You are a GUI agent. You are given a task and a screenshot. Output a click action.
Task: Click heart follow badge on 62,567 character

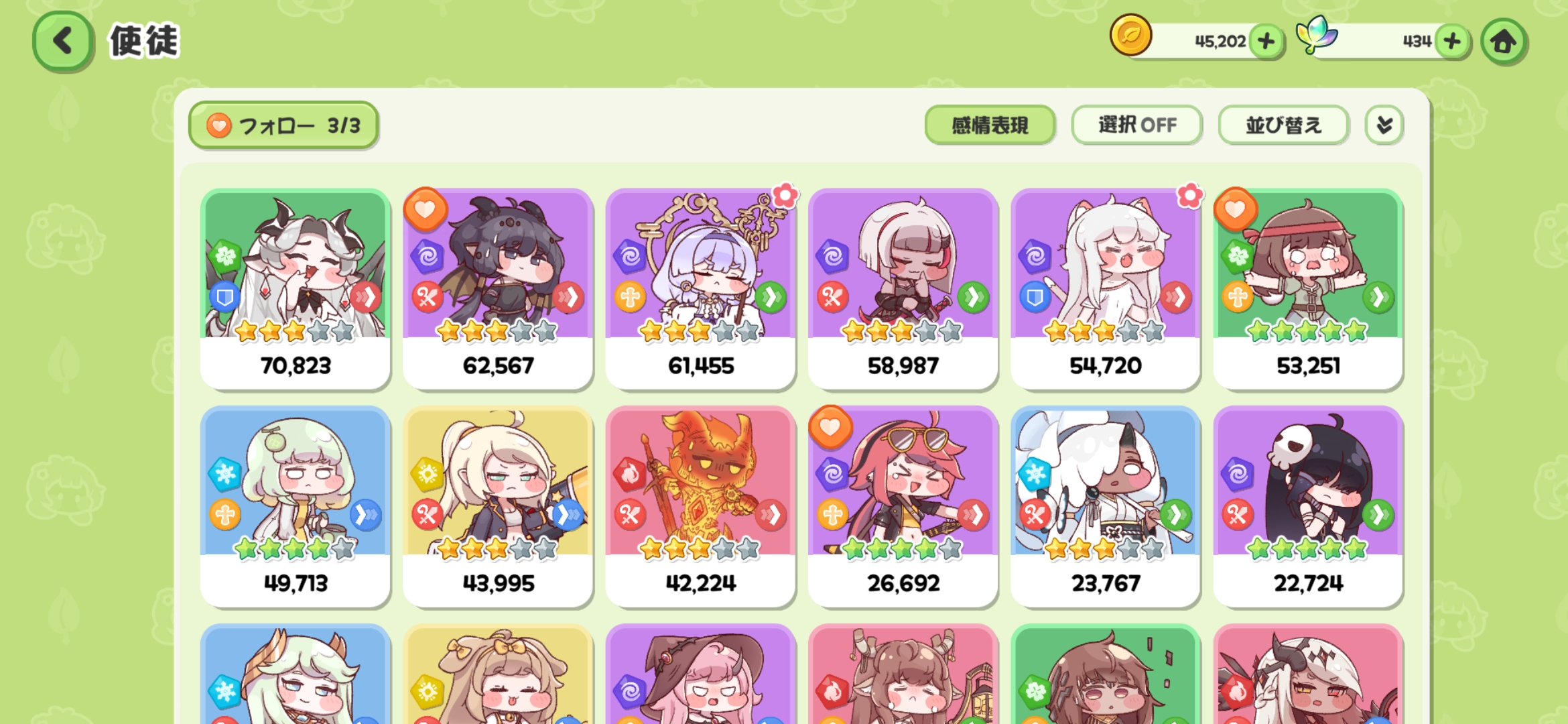[x=426, y=209]
